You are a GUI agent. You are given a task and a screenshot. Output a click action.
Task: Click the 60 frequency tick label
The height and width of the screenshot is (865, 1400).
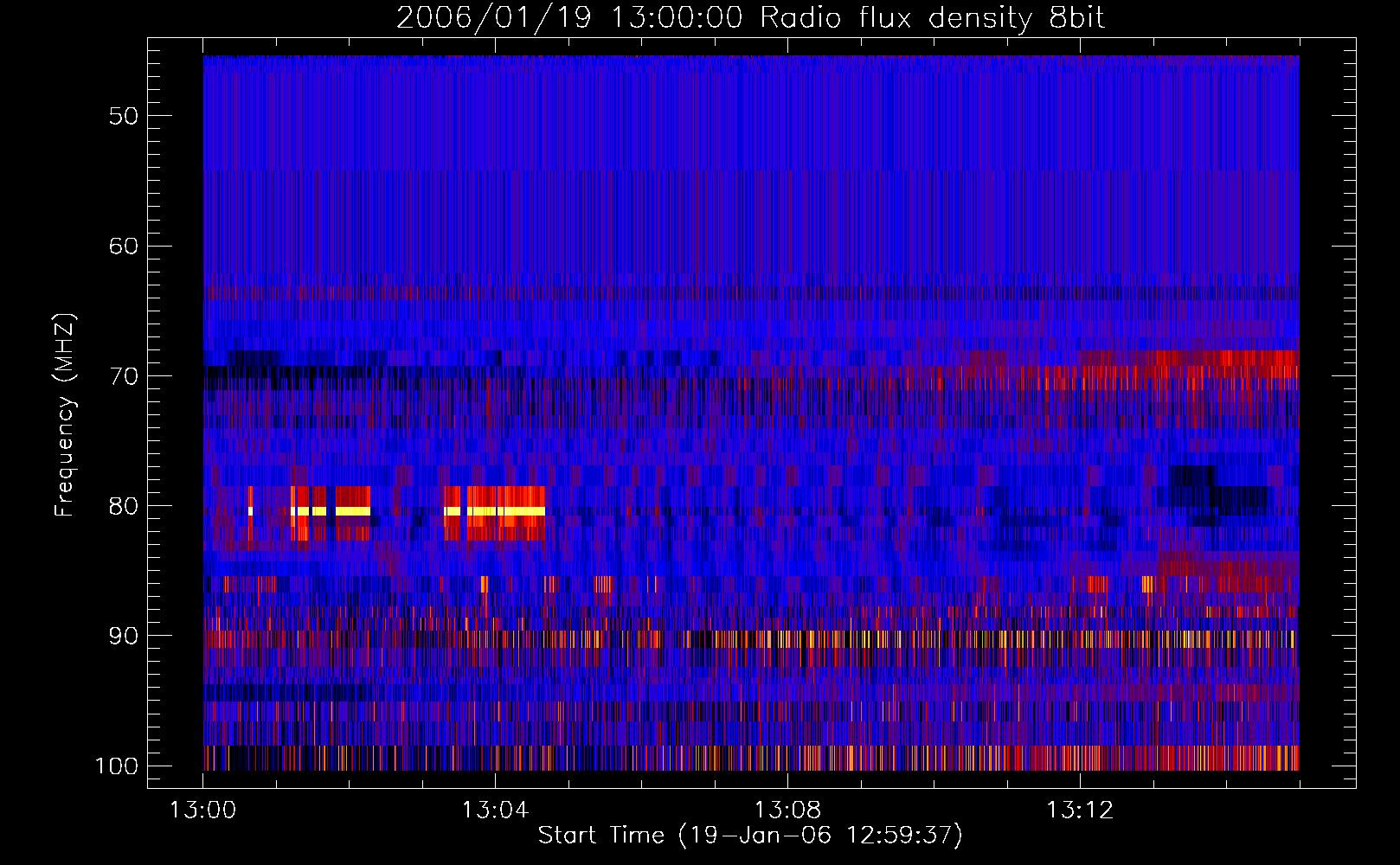click(x=124, y=246)
